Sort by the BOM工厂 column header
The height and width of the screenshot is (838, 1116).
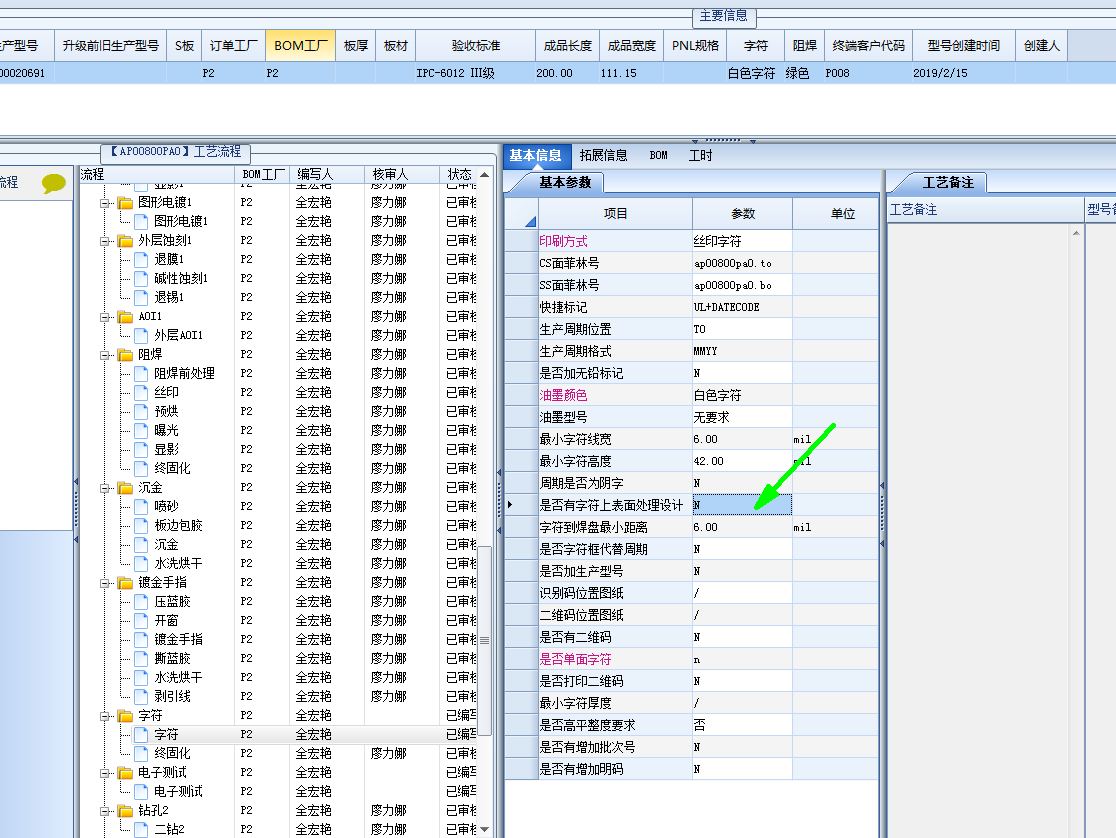(x=300, y=46)
